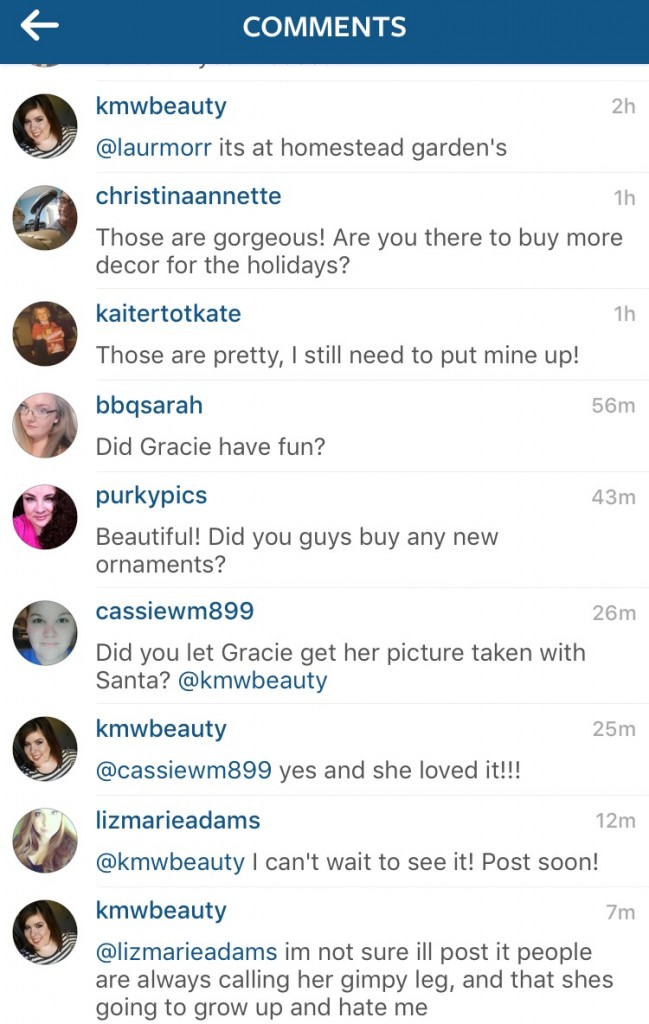Open the christinaannette username link

188,197
